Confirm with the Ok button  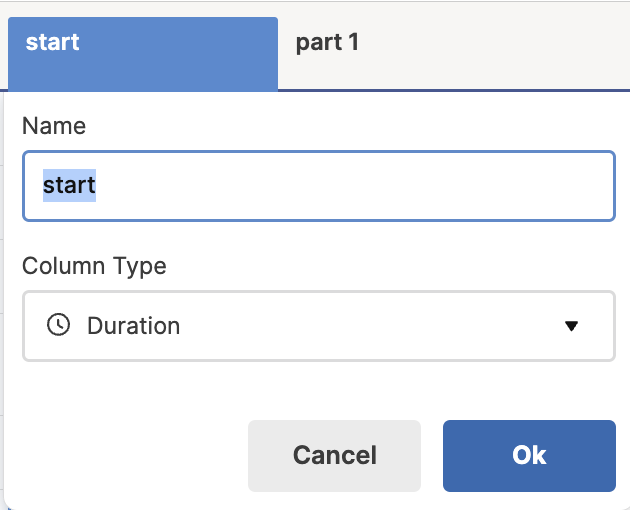(528, 455)
